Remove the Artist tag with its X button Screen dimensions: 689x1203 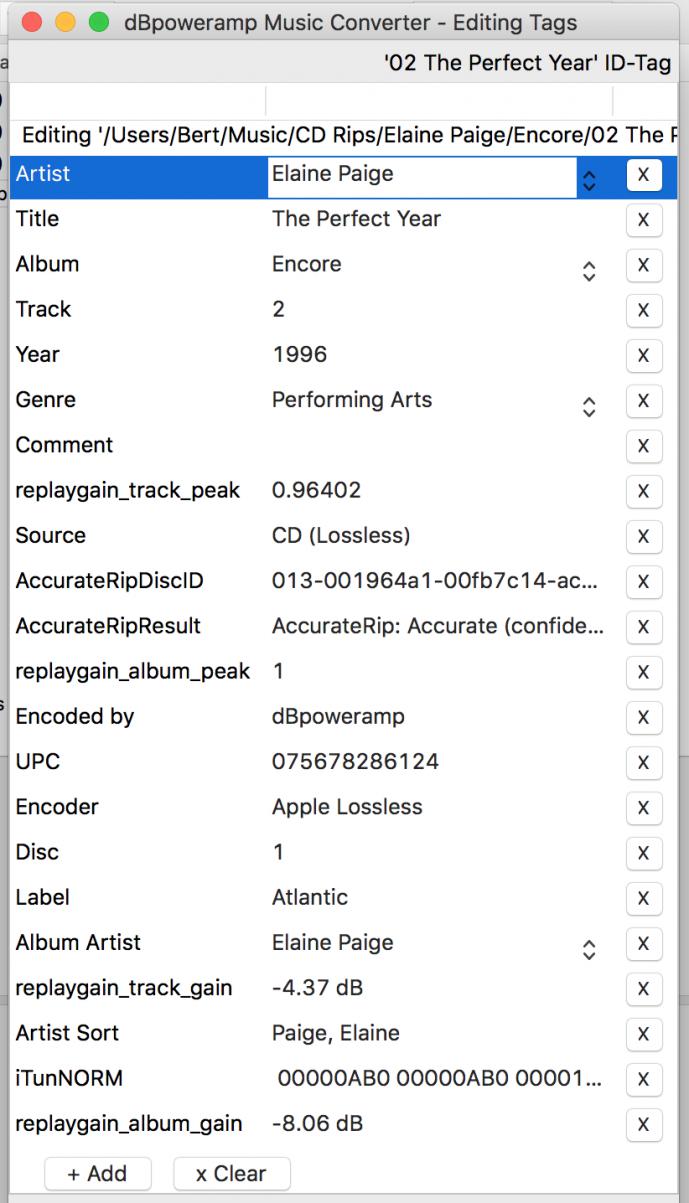click(643, 175)
